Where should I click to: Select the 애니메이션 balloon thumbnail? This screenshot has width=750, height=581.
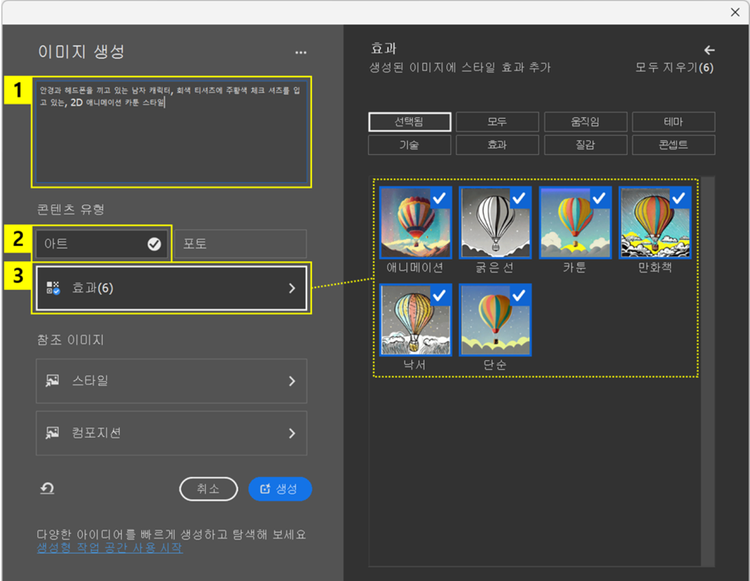click(x=415, y=223)
